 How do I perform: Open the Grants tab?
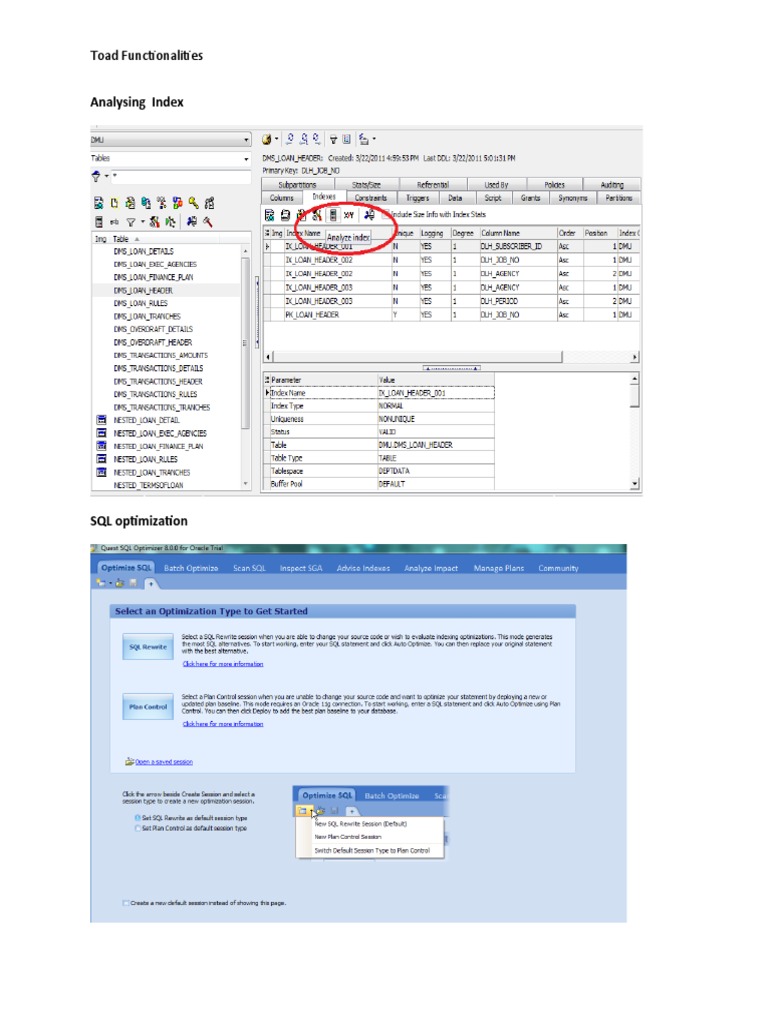click(530, 198)
